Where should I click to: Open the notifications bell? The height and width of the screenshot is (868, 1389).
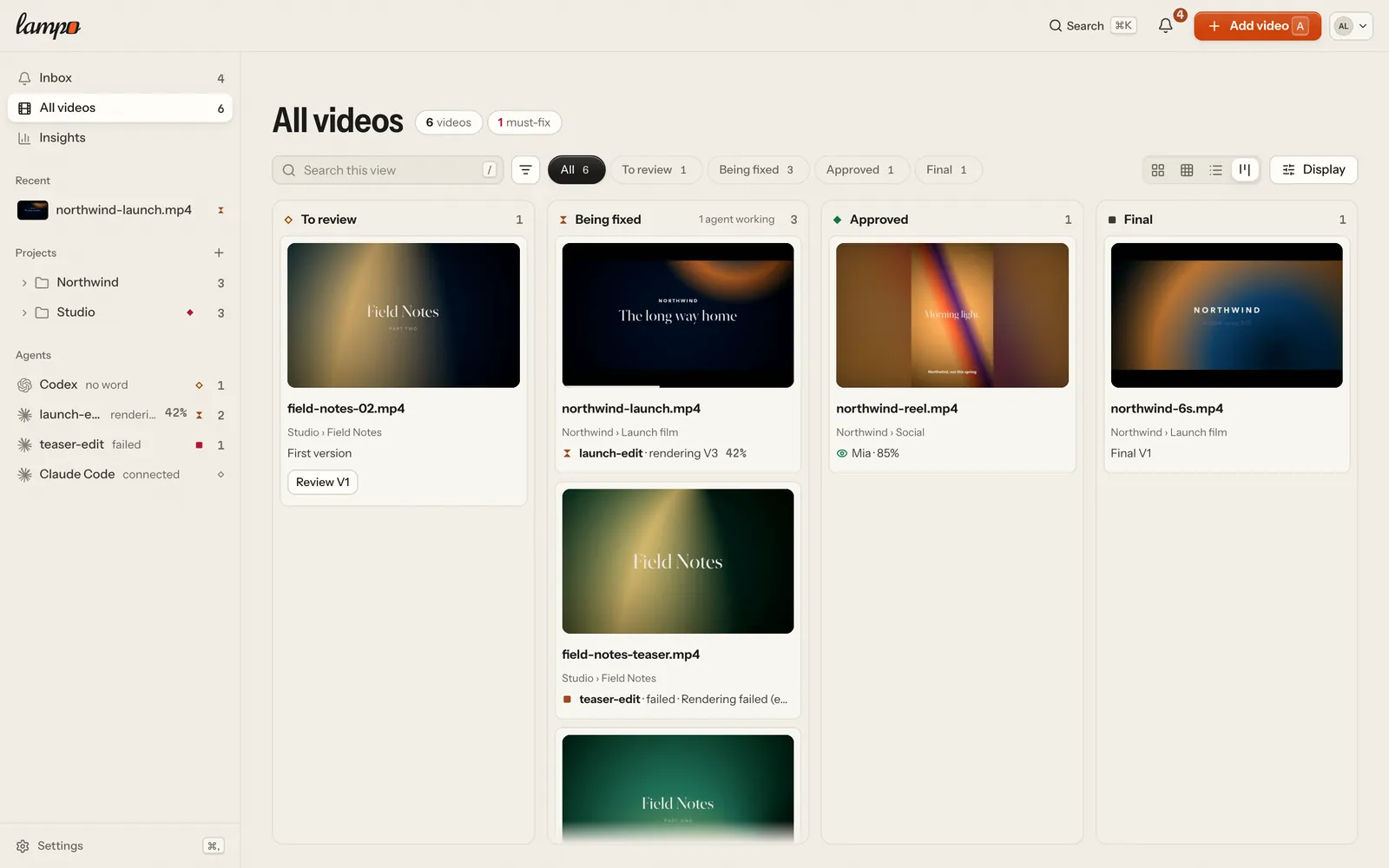[1165, 26]
